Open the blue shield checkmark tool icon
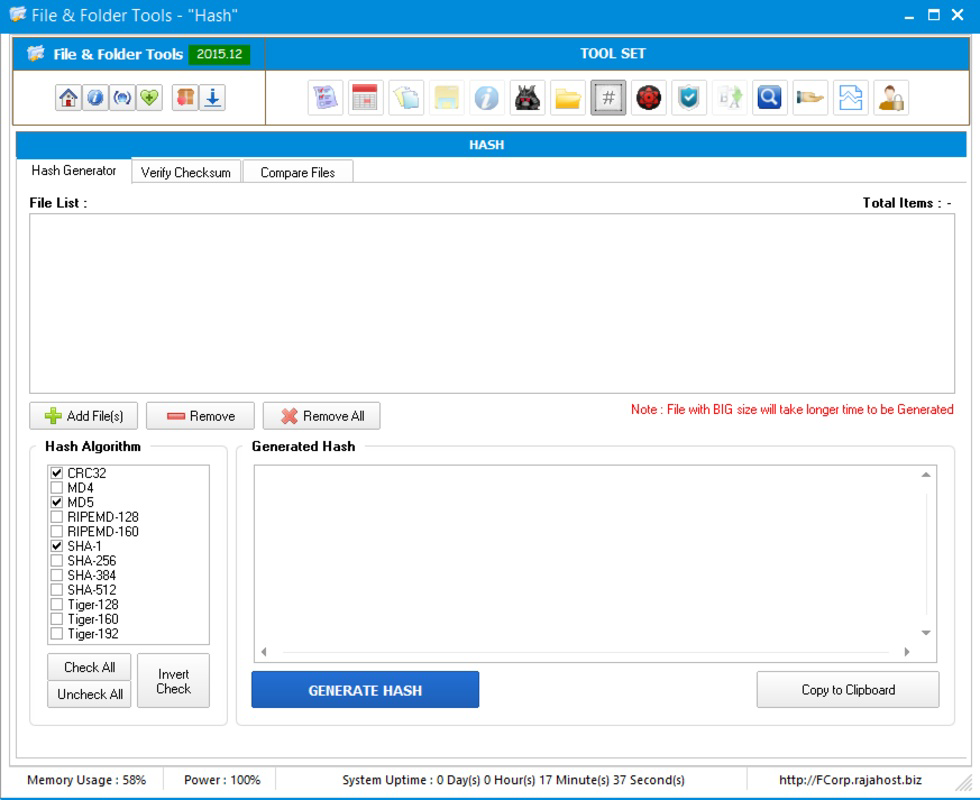980x800 pixels. tap(689, 98)
